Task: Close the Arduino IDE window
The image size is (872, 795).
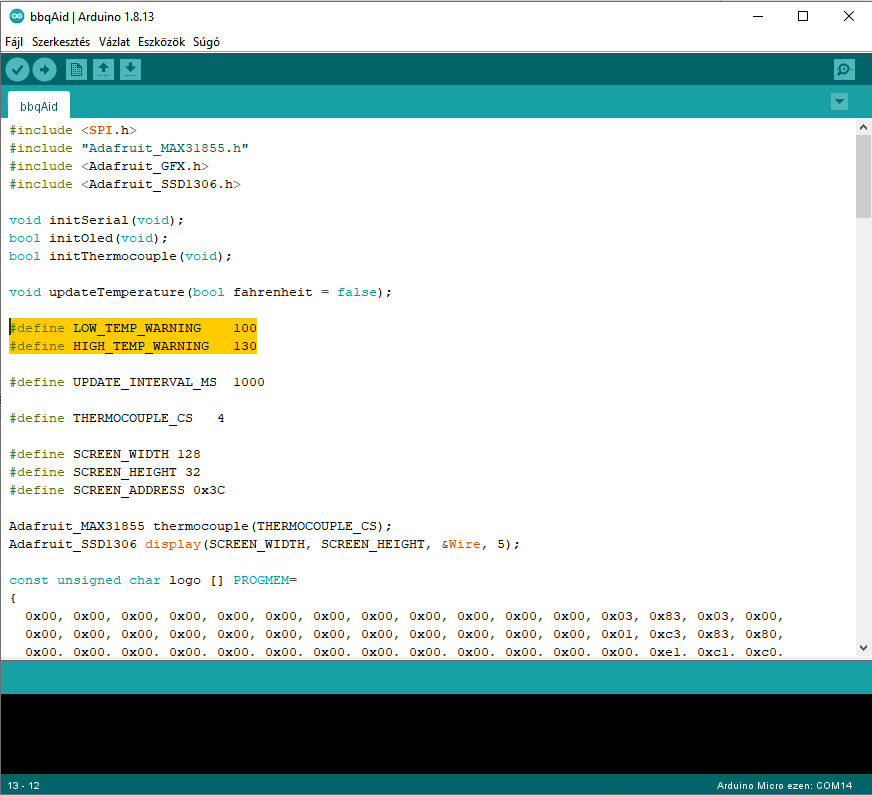Action: pyautogui.click(x=849, y=16)
